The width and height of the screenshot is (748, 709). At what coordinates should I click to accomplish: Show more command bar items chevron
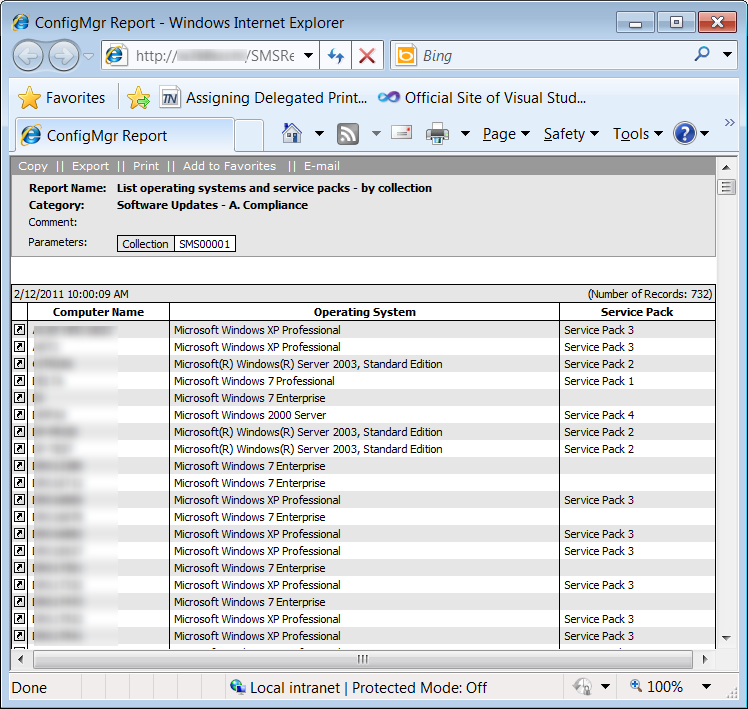click(x=729, y=123)
